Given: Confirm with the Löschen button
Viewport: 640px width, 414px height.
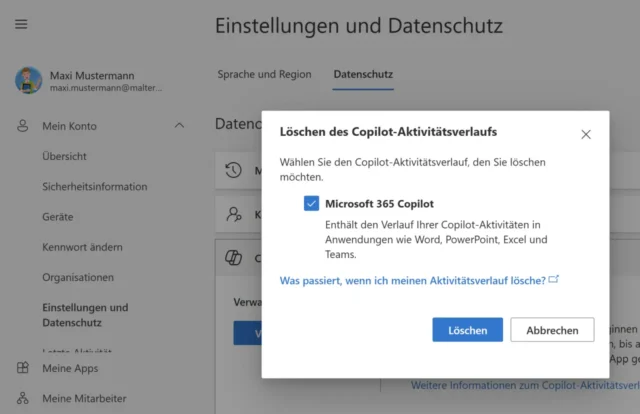Looking at the screenshot, I should point(468,330).
